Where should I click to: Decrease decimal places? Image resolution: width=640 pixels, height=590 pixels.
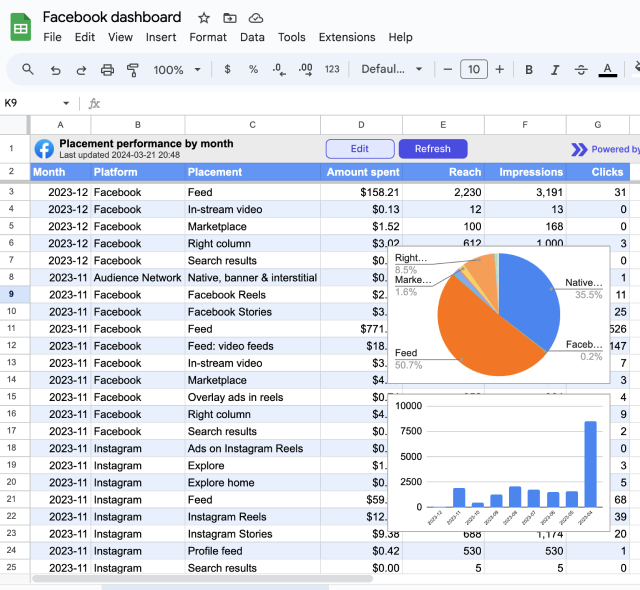pos(279,69)
